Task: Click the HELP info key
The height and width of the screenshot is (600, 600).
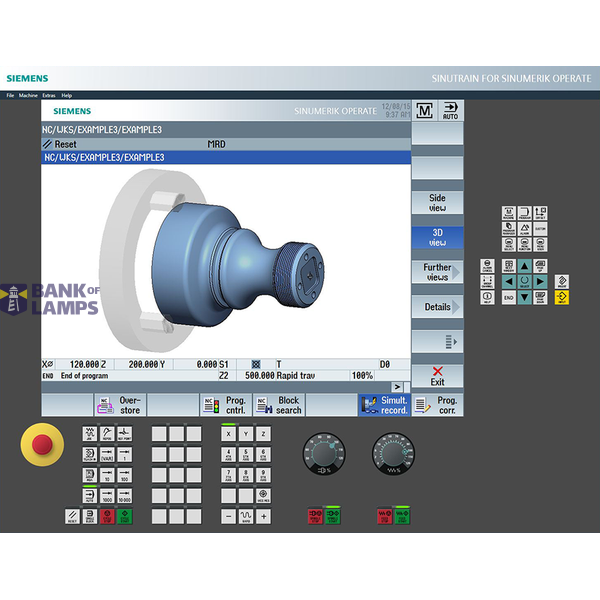Action: pyautogui.click(x=487, y=297)
